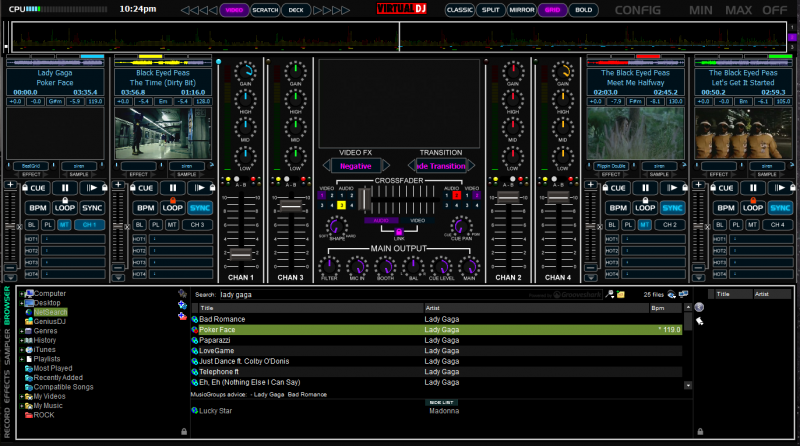This screenshot has height=446, width=800.
Task: Click the folder icon next to search bar
Action: pyautogui.click(x=620, y=294)
